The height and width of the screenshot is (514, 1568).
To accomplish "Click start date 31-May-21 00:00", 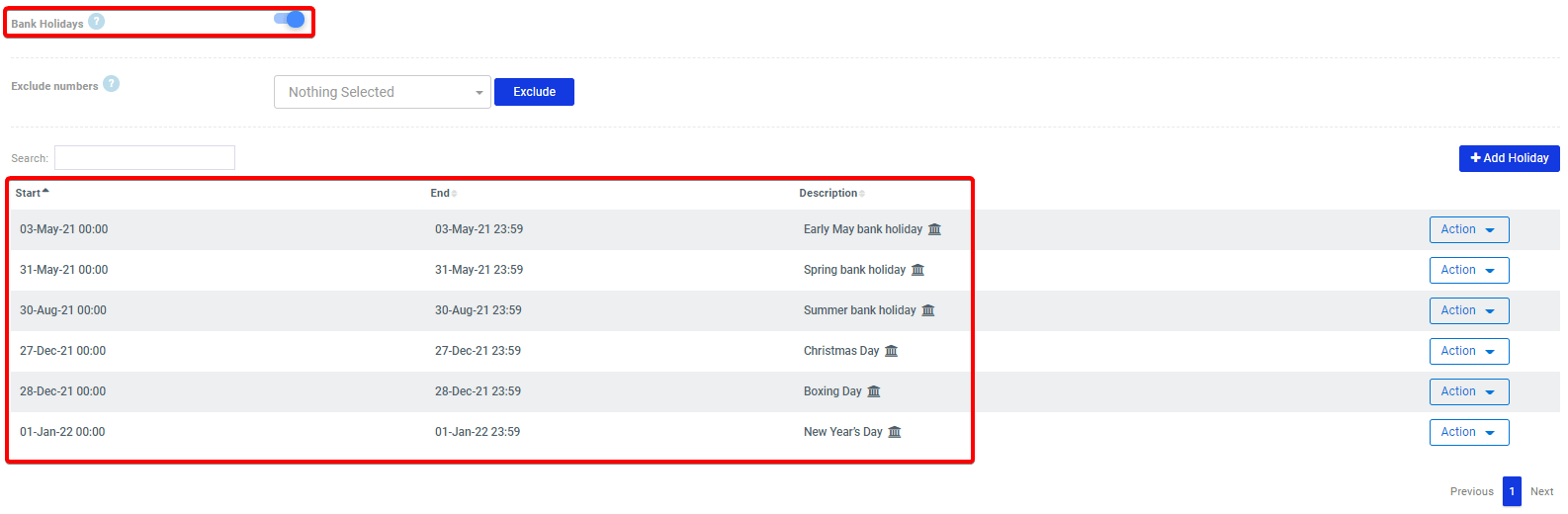I will coord(64,270).
